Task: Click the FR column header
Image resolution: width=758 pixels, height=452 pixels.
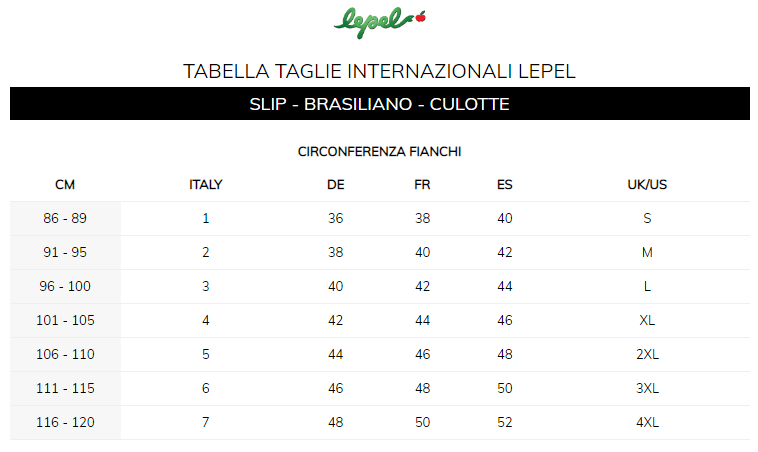Action: pyautogui.click(x=422, y=185)
